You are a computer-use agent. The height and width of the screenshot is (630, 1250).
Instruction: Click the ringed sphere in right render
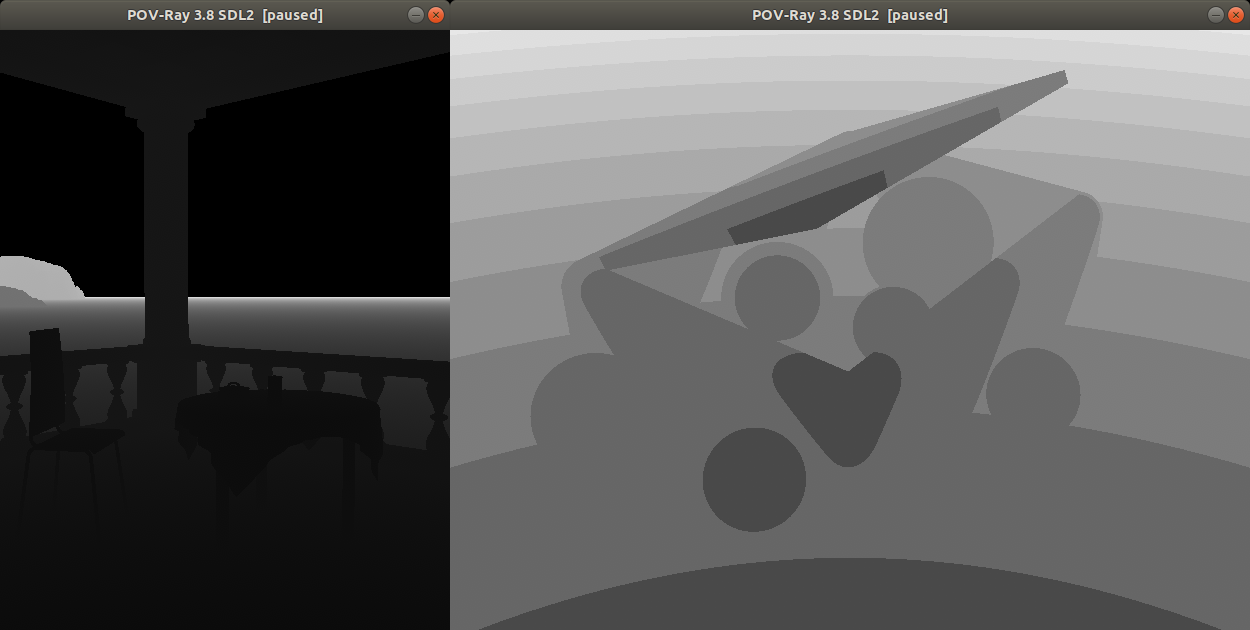point(777,296)
